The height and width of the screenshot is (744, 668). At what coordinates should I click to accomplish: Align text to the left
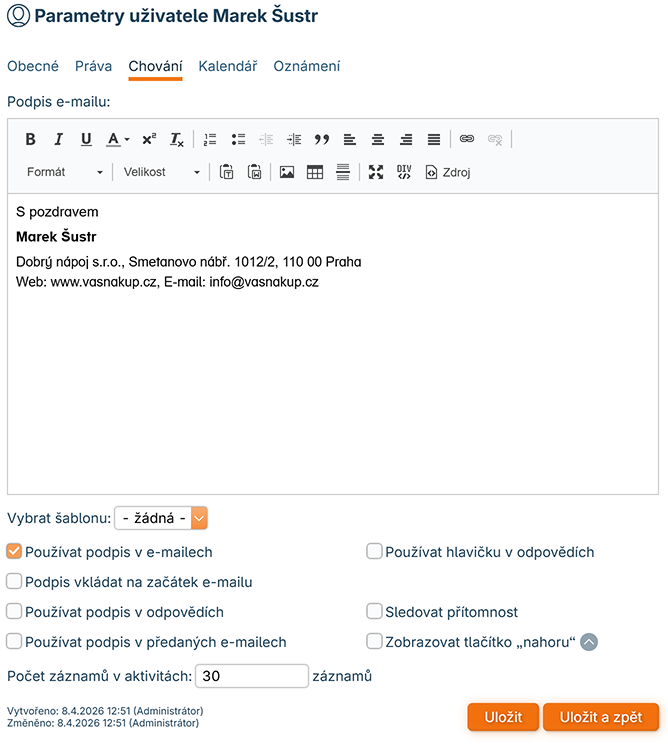[x=350, y=140]
